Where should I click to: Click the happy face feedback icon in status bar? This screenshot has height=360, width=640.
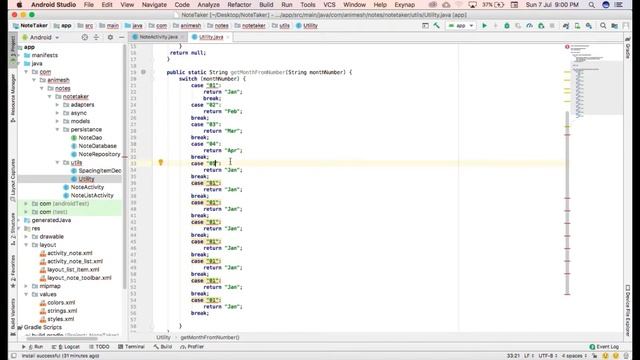[605, 356]
